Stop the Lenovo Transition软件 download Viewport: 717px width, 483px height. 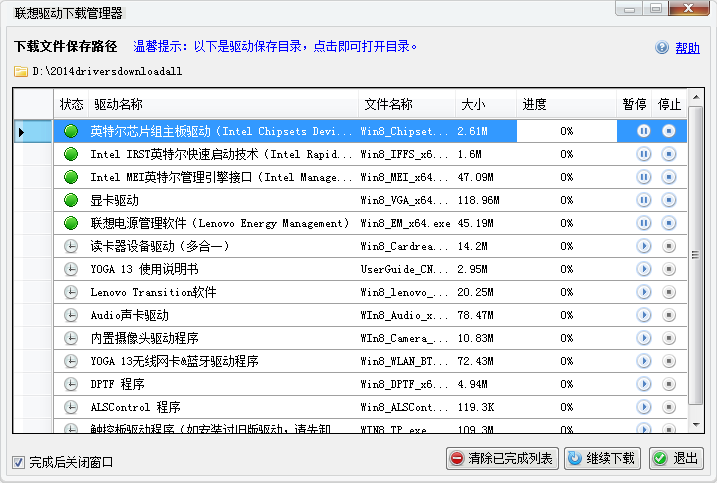[669, 292]
